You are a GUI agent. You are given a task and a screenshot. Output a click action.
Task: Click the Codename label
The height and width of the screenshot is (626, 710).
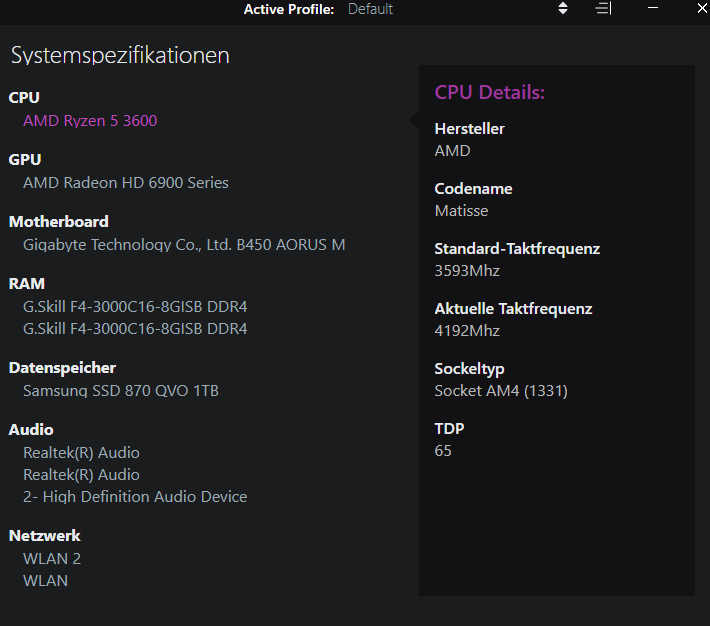(473, 188)
